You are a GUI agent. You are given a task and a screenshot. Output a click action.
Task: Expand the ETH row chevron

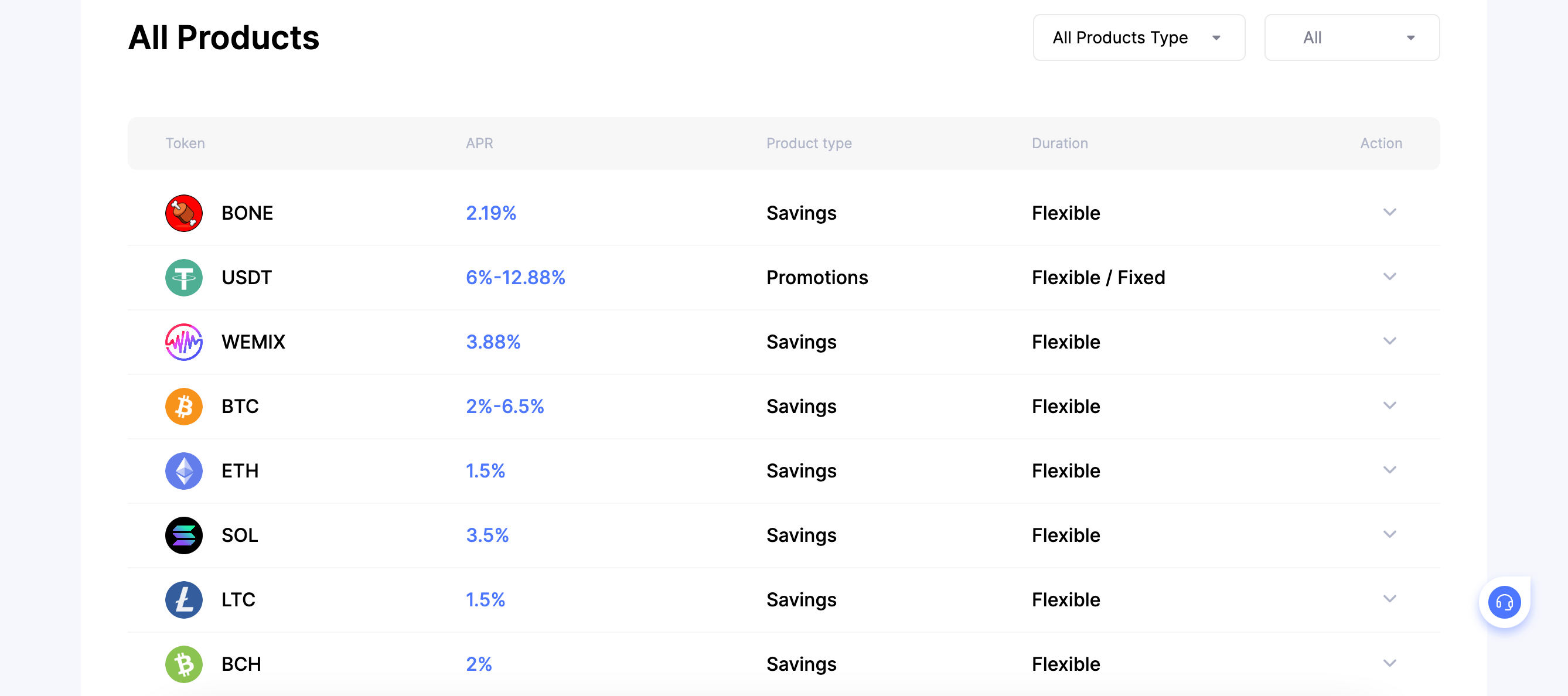pyautogui.click(x=1390, y=470)
